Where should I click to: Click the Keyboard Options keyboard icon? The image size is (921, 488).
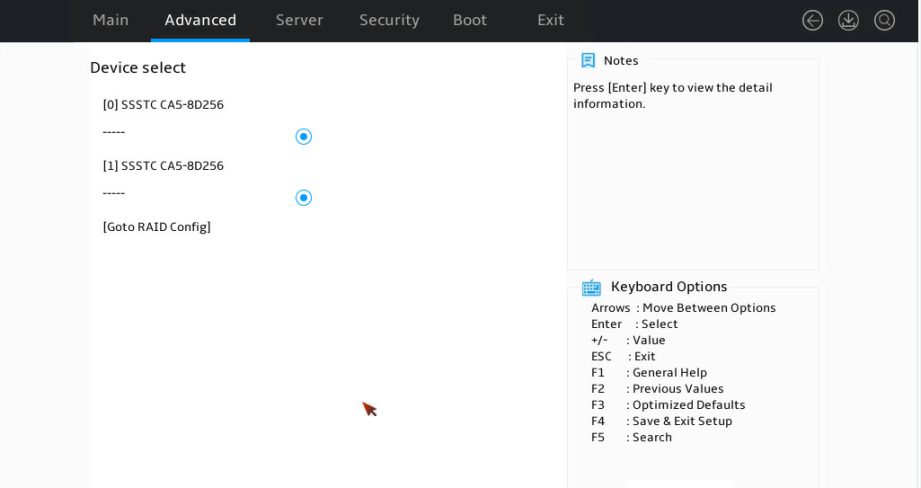(x=591, y=287)
